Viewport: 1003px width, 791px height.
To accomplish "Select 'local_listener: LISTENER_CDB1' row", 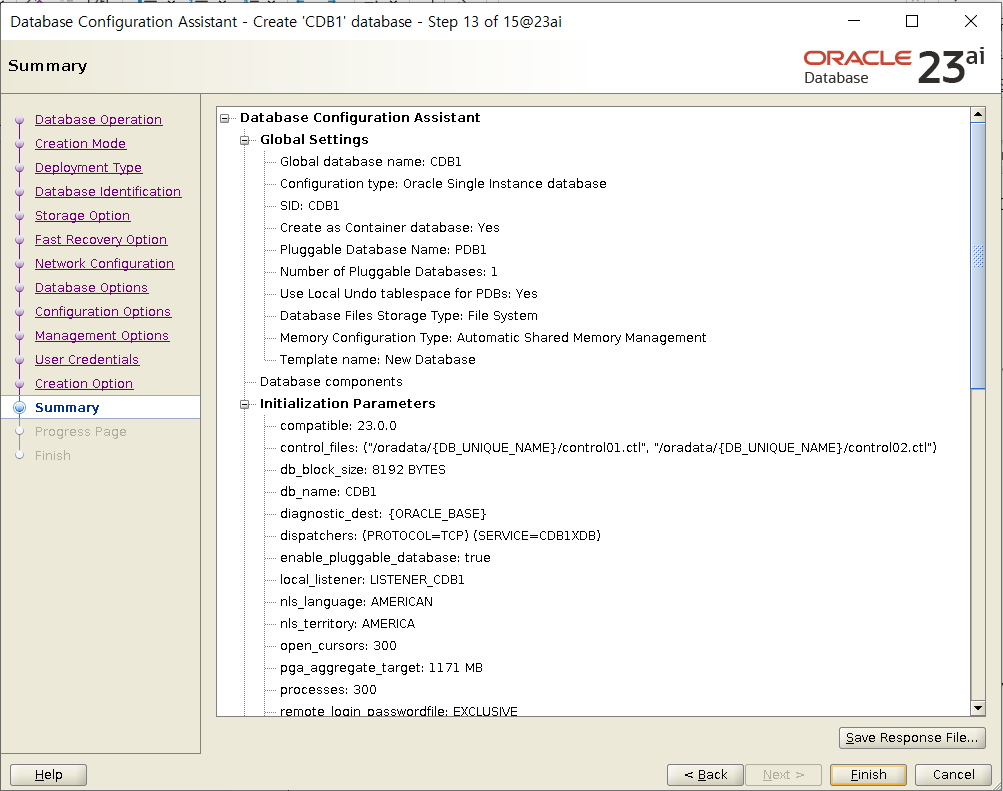I will point(372,580).
